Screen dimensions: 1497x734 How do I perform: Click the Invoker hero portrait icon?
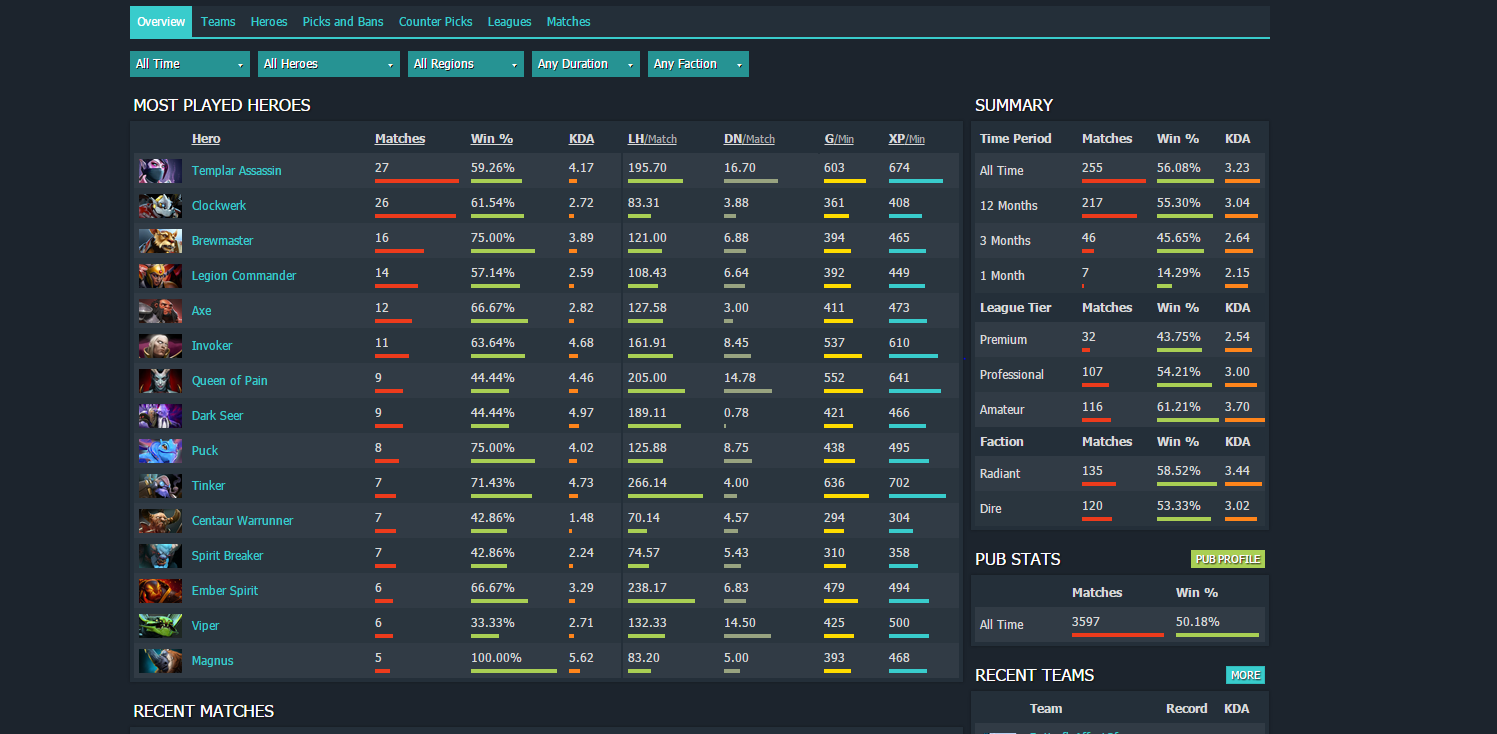click(160, 346)
